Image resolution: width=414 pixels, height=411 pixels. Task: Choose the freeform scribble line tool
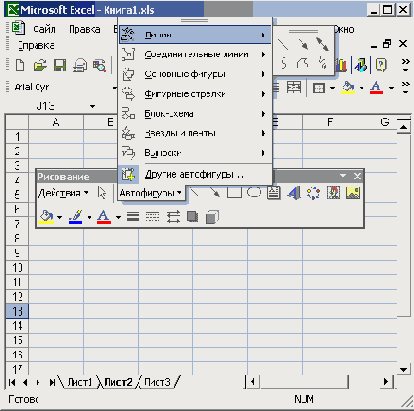[322, 63]
